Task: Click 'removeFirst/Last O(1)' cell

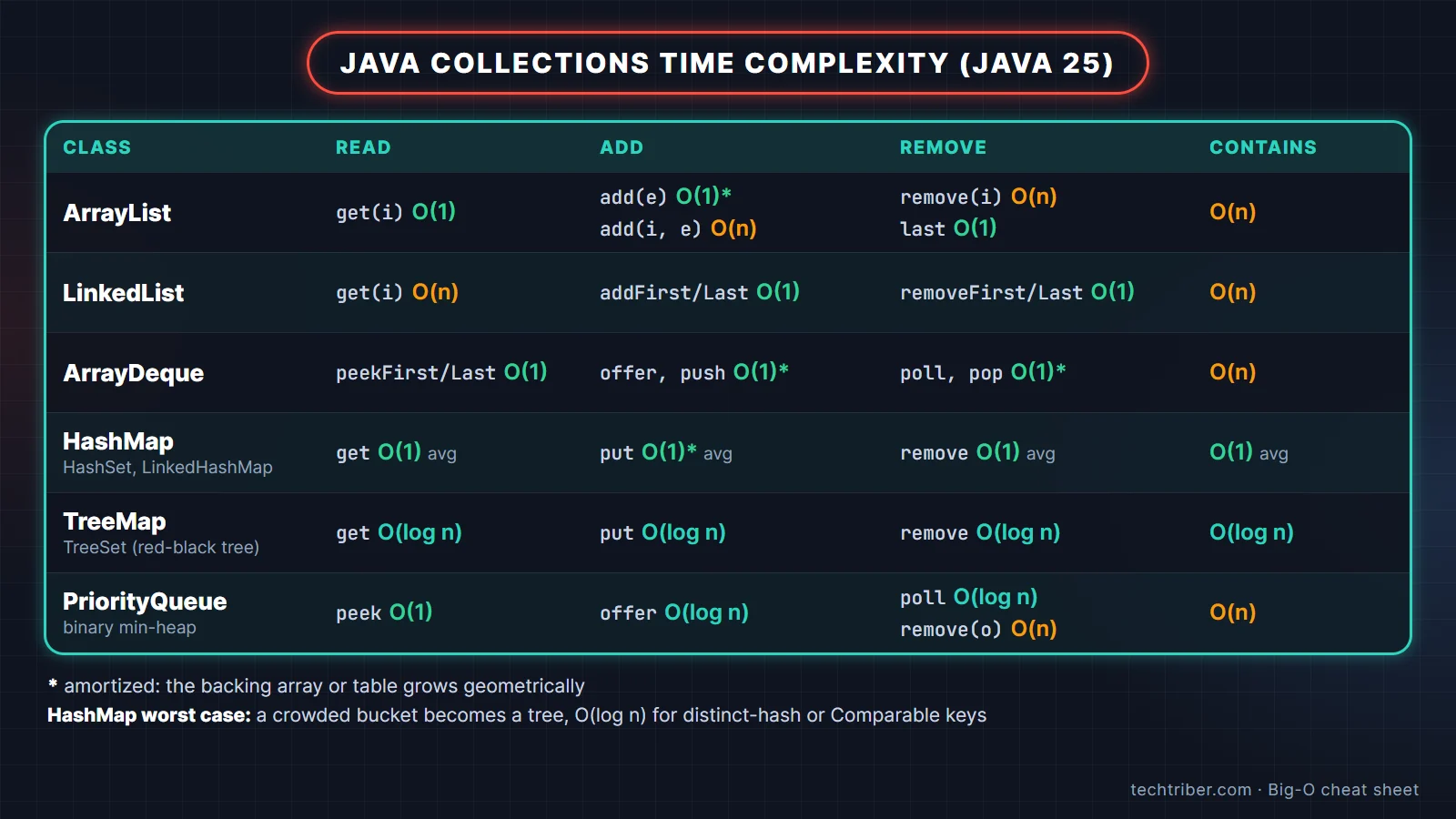Action: point(1017,292)
